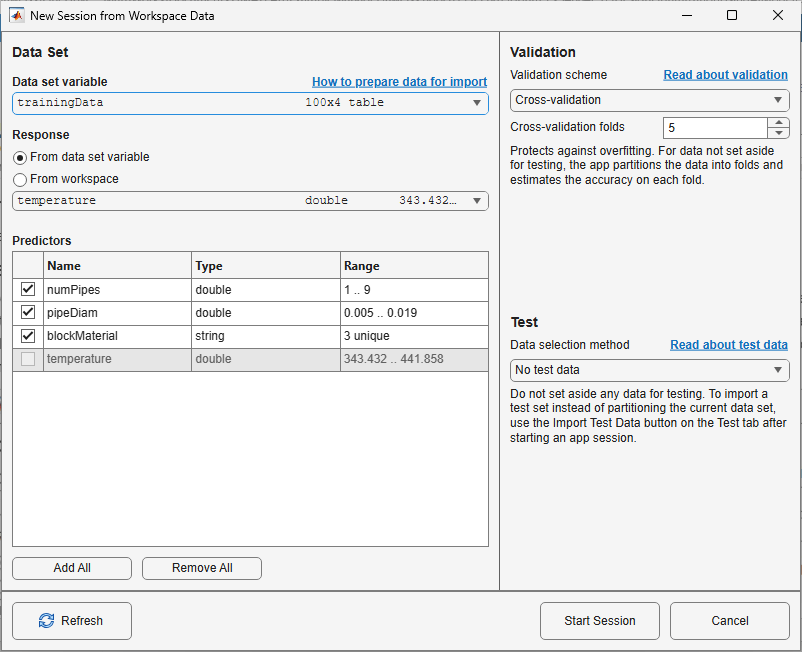Screen dimensions: 802x652
Task: Open the No test data dropdown
Action: [x=650, y=370]
